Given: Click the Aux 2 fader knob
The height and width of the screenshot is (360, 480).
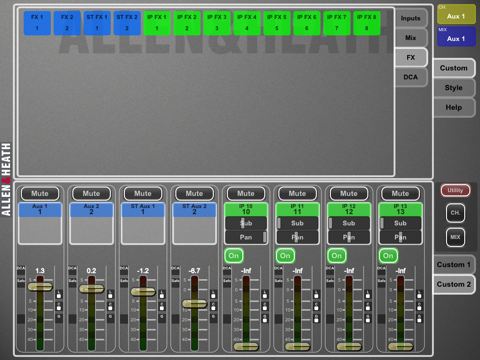Looking at the screenshot, I should click(91, 289).
